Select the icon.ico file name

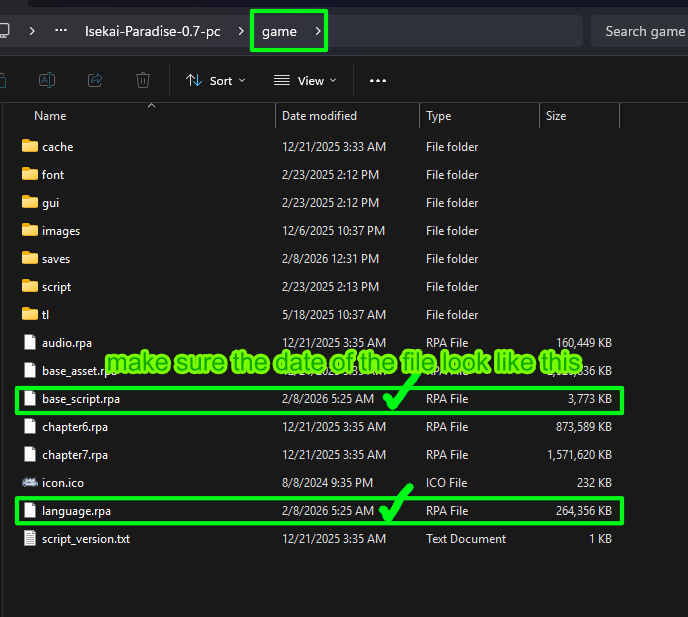[x=63, y=483]
